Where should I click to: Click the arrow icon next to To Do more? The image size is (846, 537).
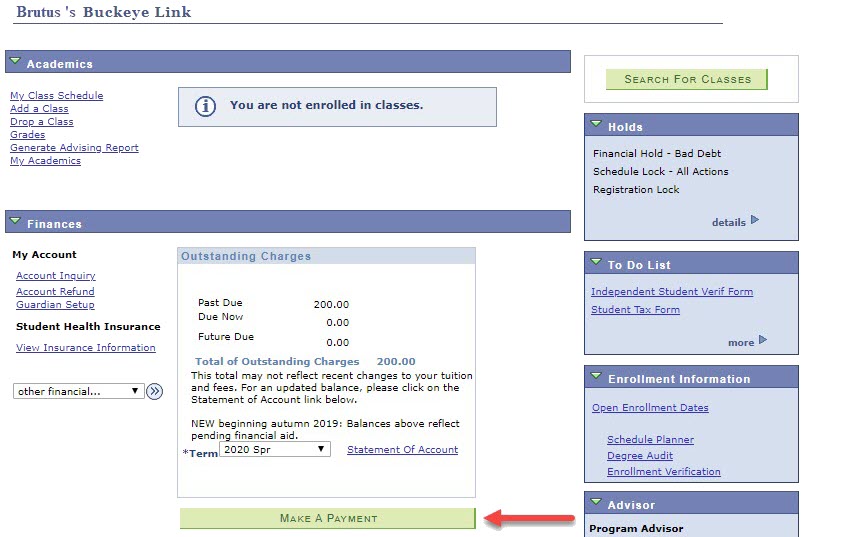point(762,340)
